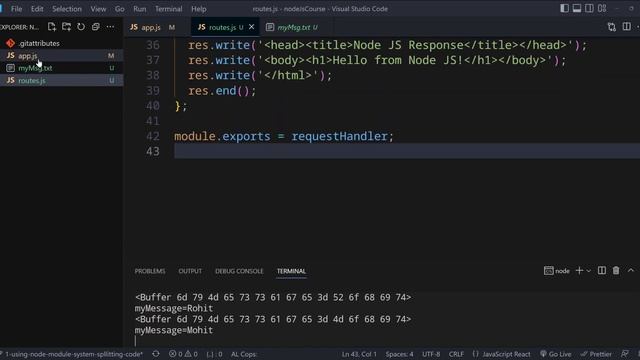This screenshot has height=360, width=640.
Task: Open the View menu
Action: (98, 9)
